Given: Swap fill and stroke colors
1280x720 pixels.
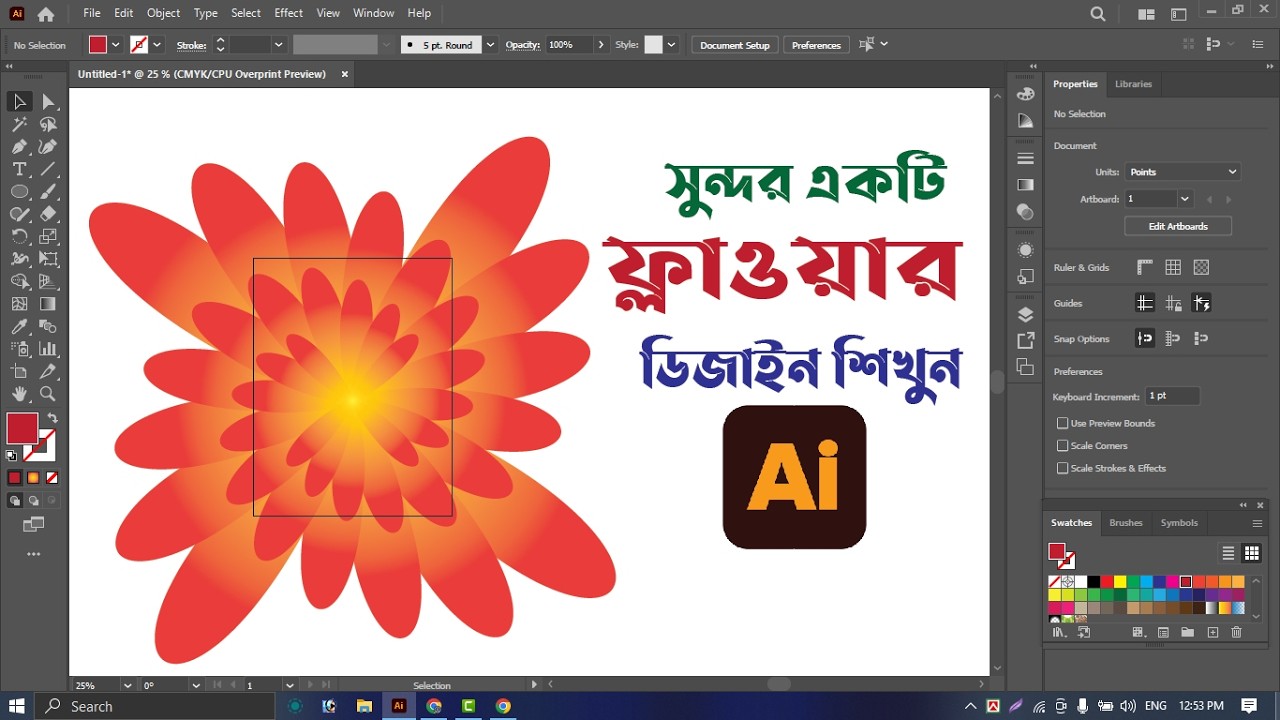Looking at the screenshot, I should pos(52,418).
